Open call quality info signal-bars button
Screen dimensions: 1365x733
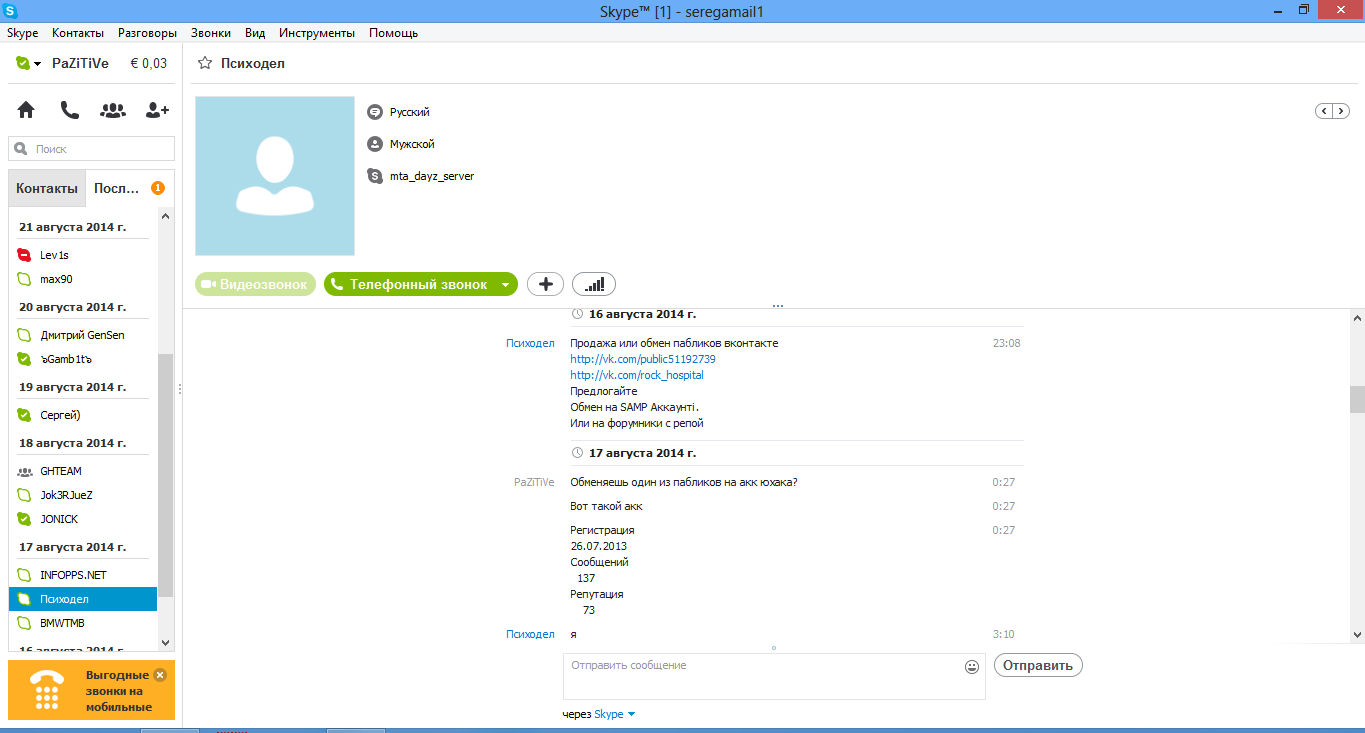(594, 284)
